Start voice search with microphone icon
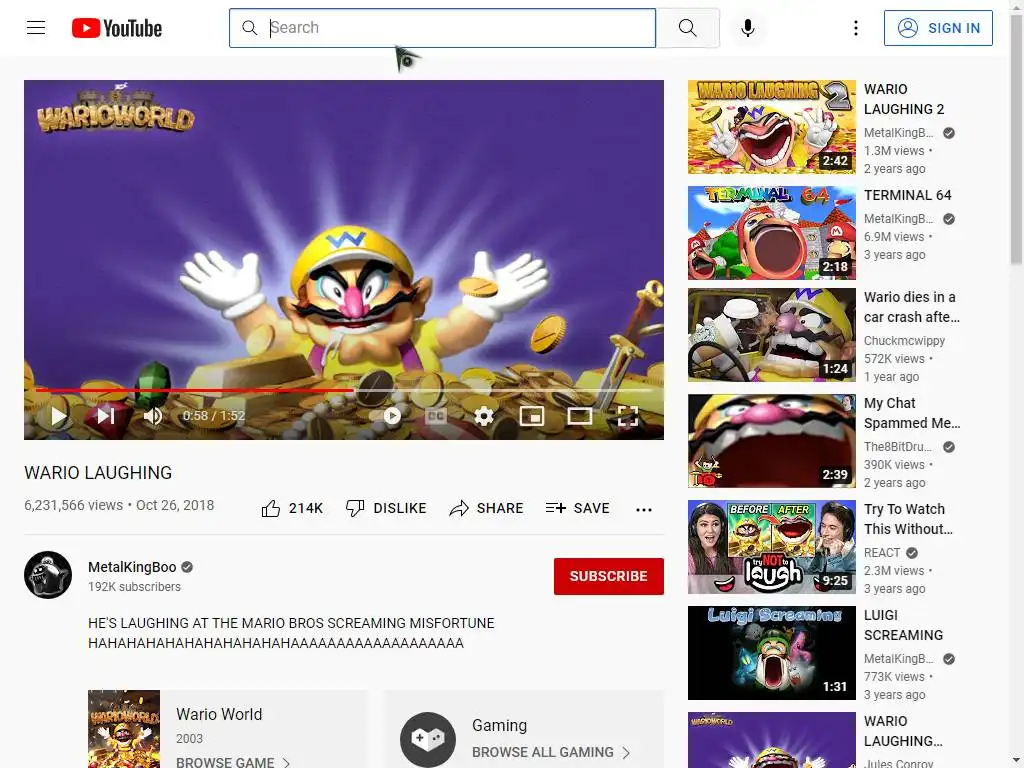The height and width of the screenshot is (768, 1024). point(748,27)
